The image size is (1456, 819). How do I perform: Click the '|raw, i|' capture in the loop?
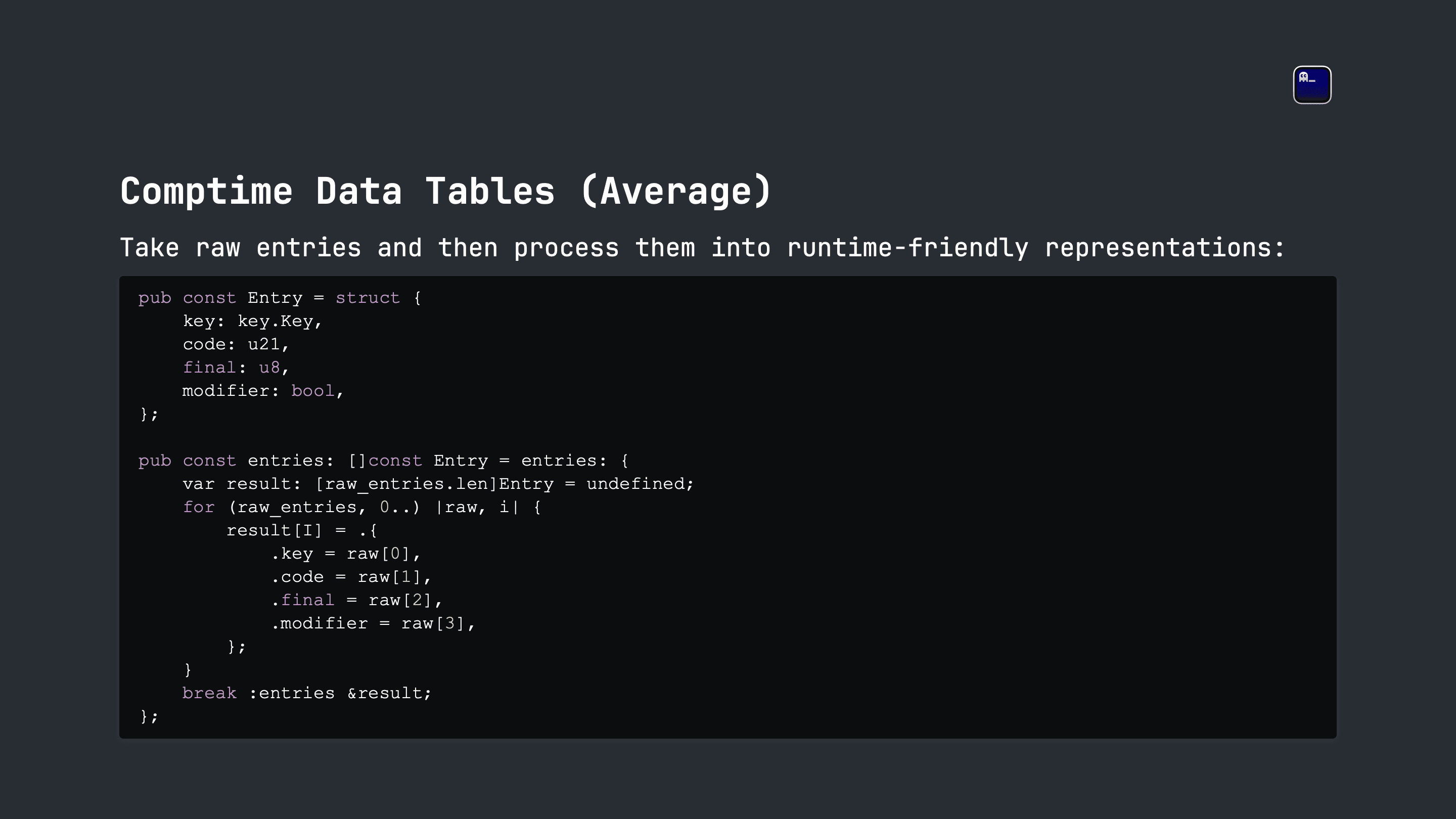pyautogui.click(x=477, y=507)
